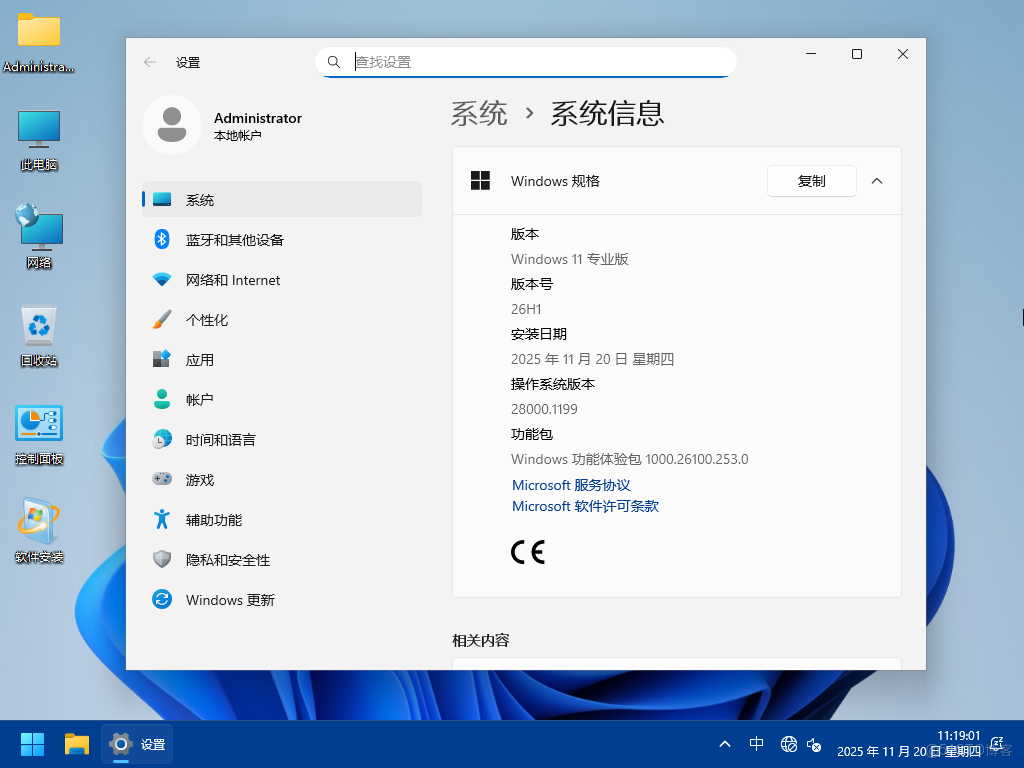Viewport: 1024px width, 768px height.
Task: Click the Bluetooth icon beside 蓝牙和其他设备
Action: [162, 239]
